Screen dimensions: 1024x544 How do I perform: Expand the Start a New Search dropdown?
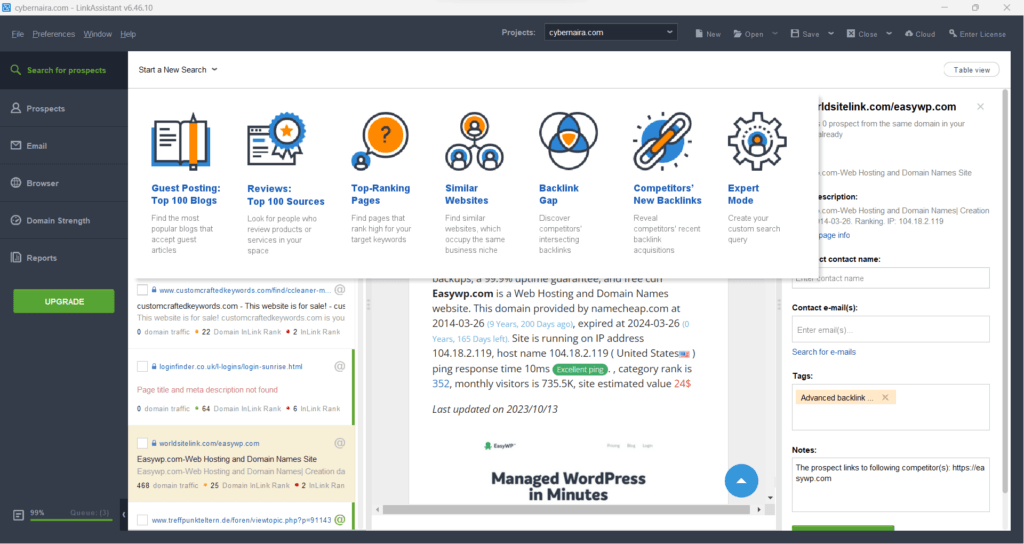click(x=178, y=70)
